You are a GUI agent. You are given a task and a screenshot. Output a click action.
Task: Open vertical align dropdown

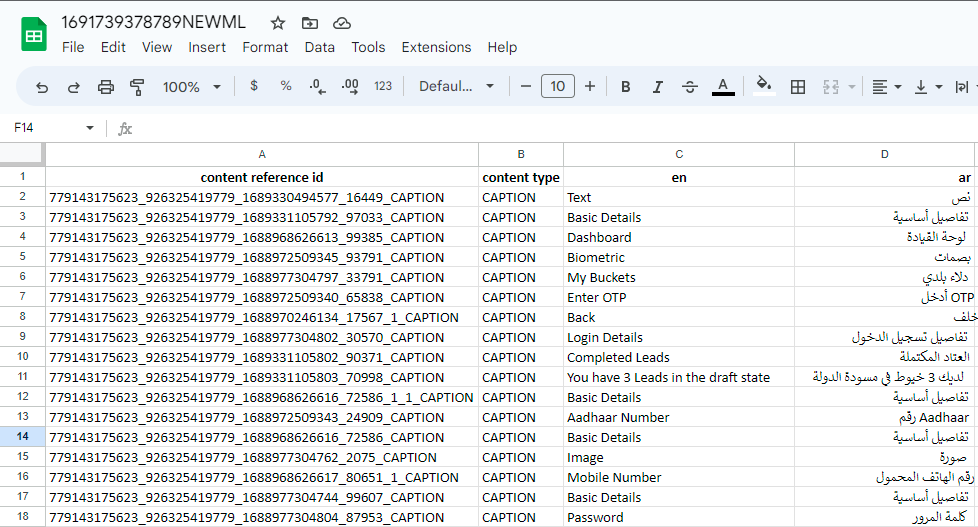coord(927,87)
